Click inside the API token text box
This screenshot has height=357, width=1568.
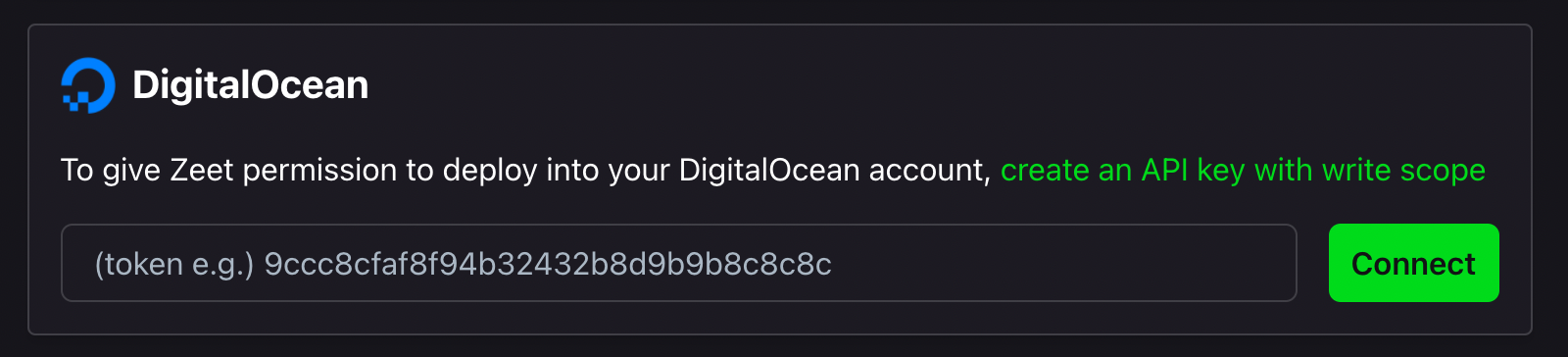679,263
